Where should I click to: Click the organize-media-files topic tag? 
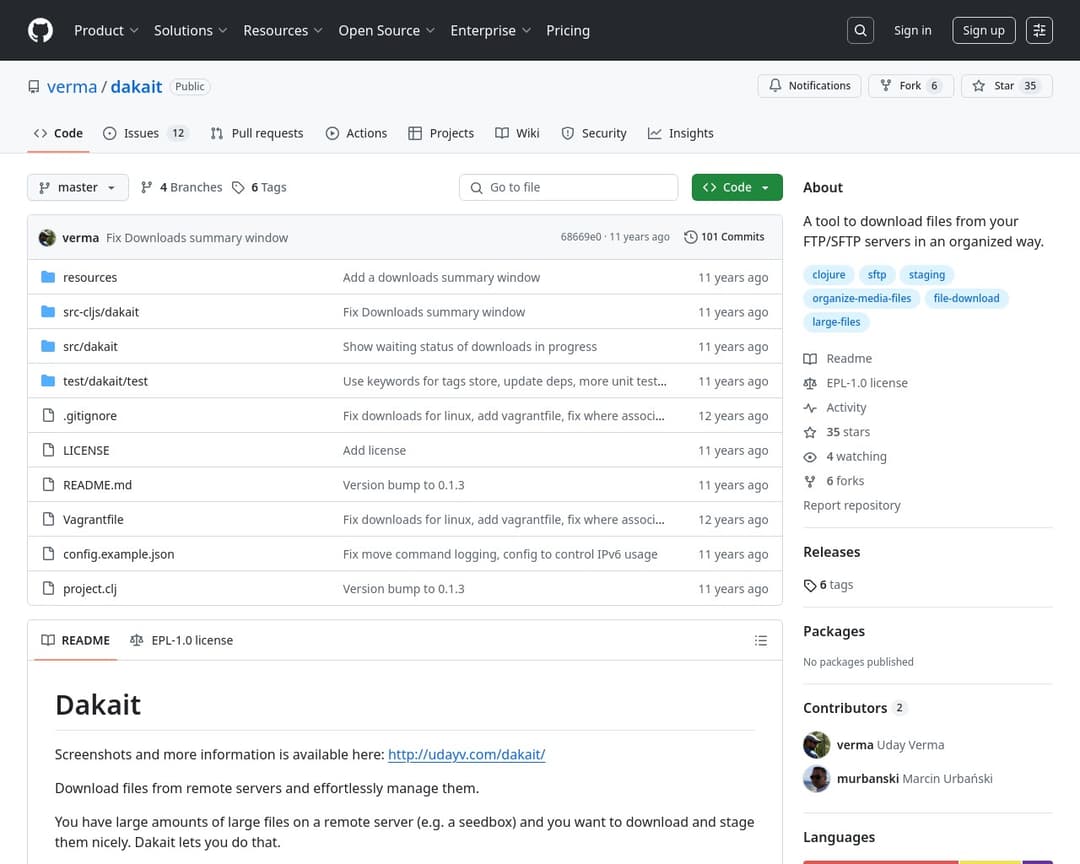coord(861,298)
